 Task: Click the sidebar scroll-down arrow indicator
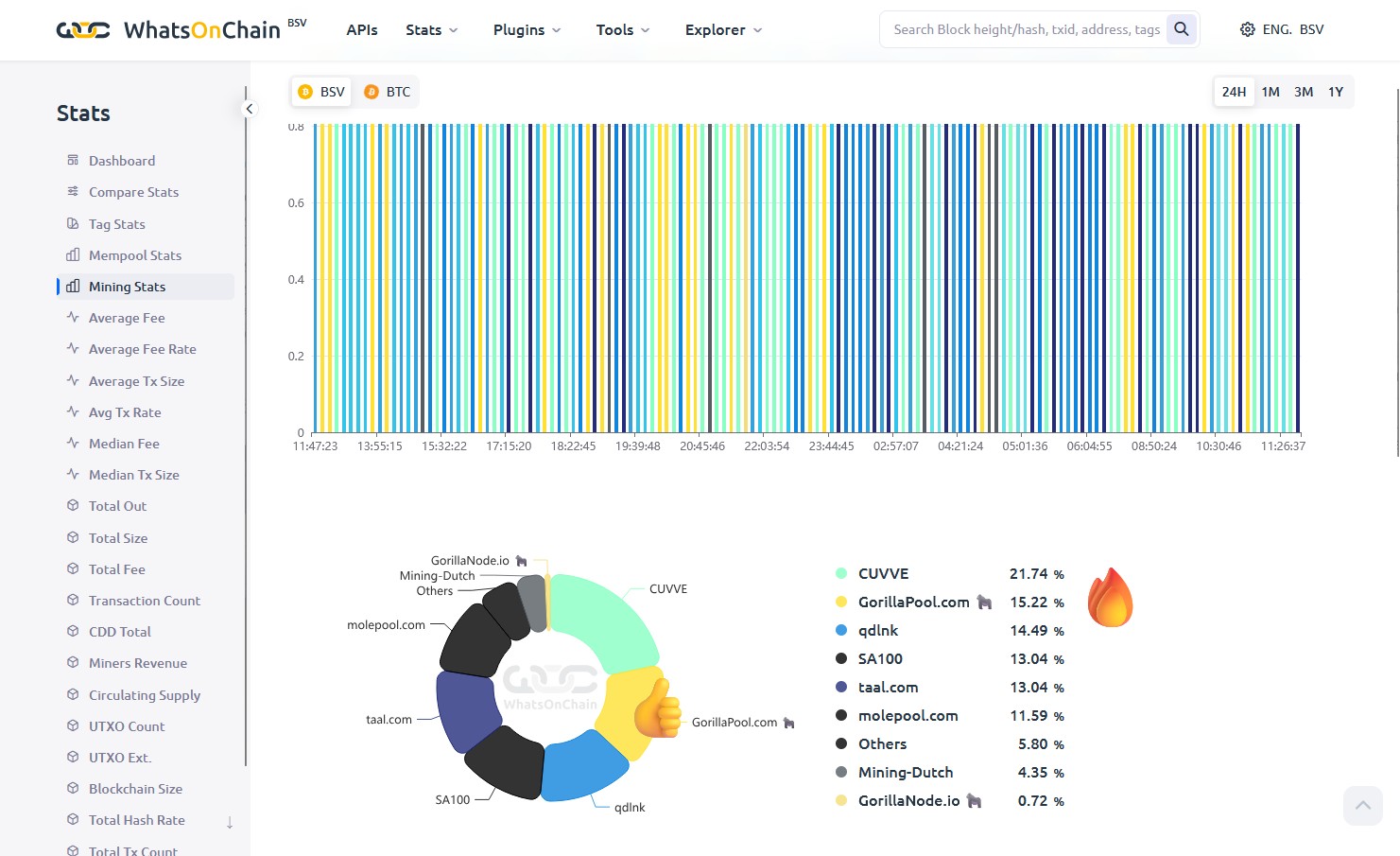coord(230,823)
